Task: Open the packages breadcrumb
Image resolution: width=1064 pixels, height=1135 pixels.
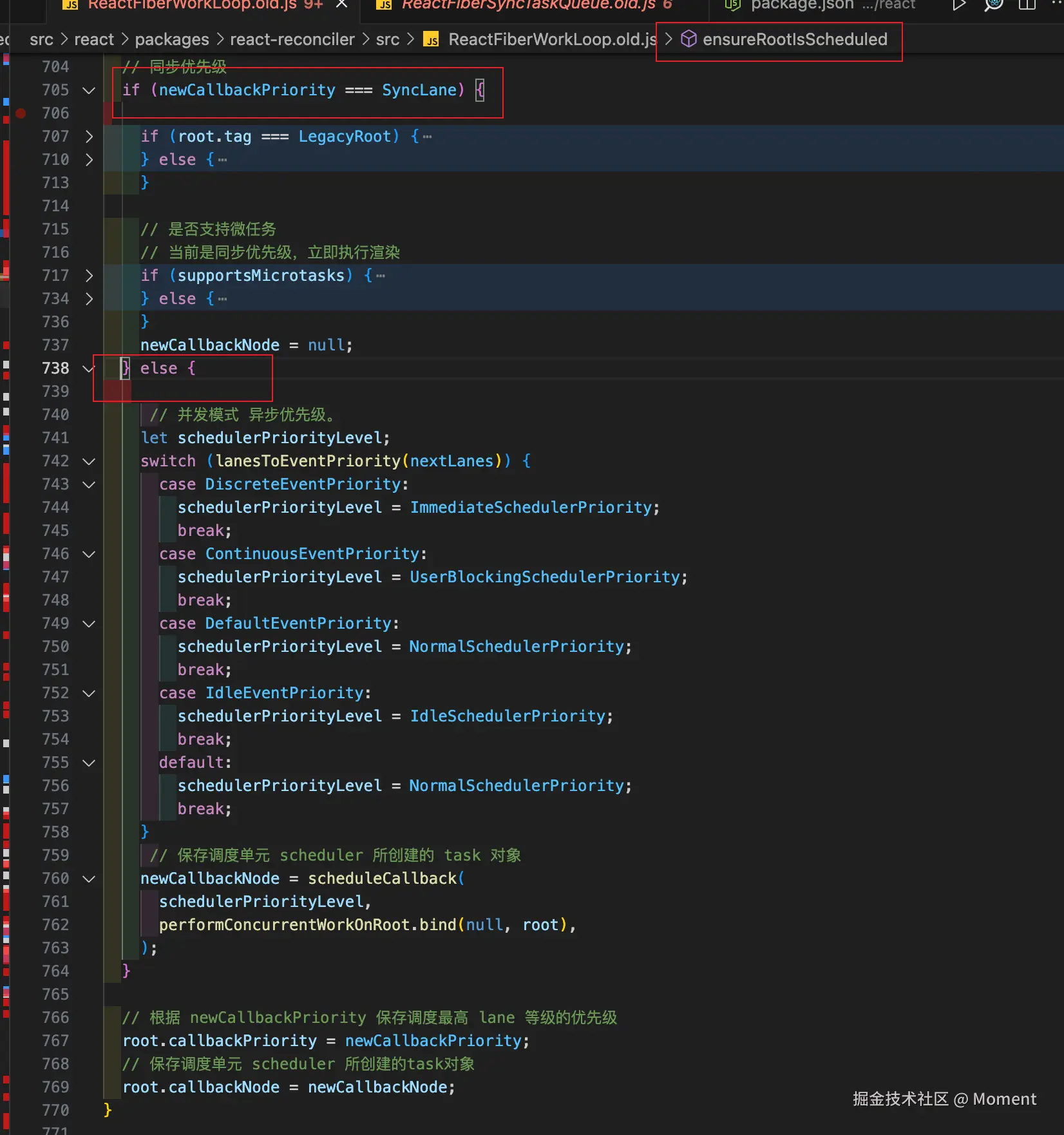Action: (172, 40)
